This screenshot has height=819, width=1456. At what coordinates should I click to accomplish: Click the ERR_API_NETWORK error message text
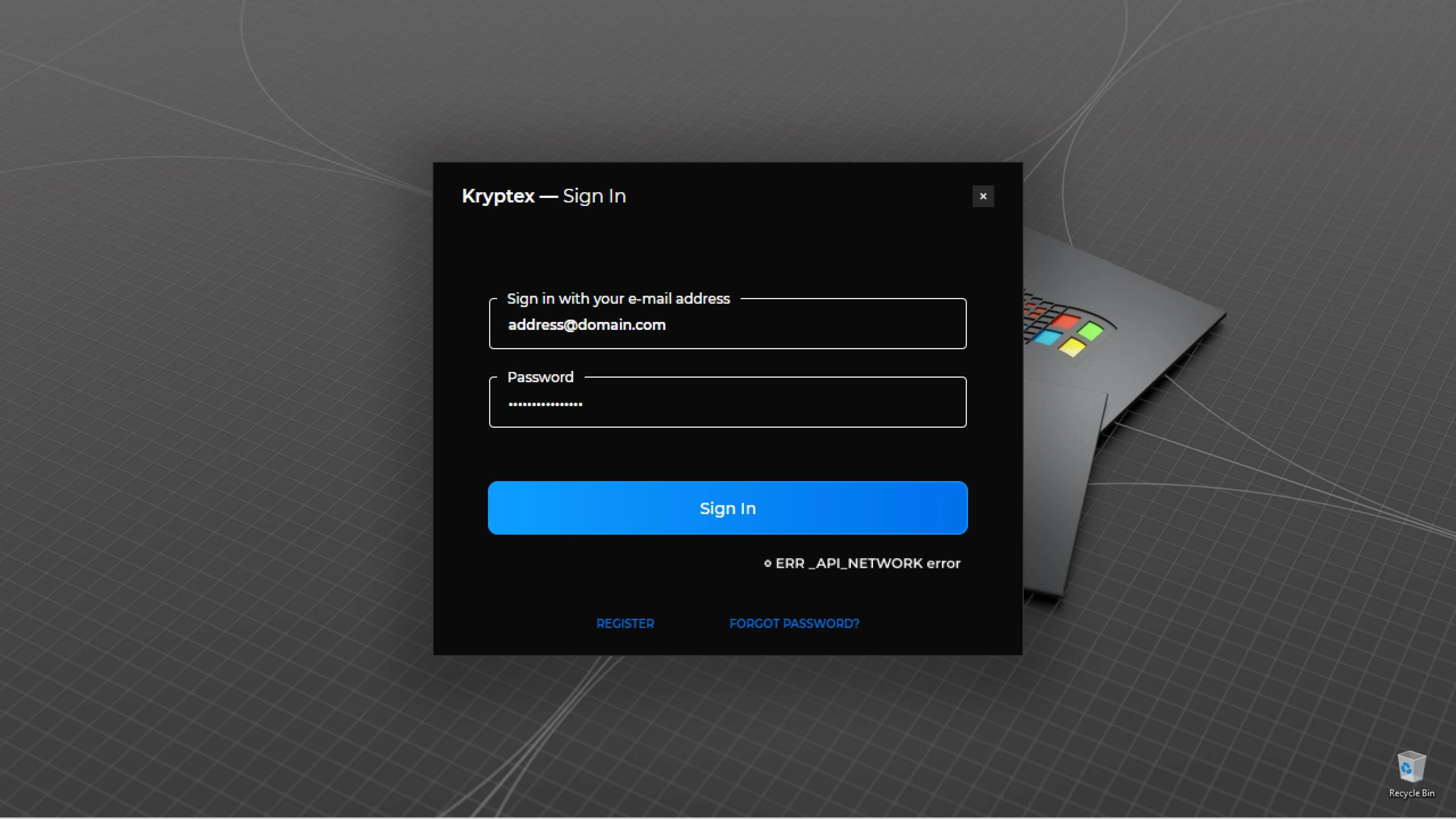click(868, 564)
